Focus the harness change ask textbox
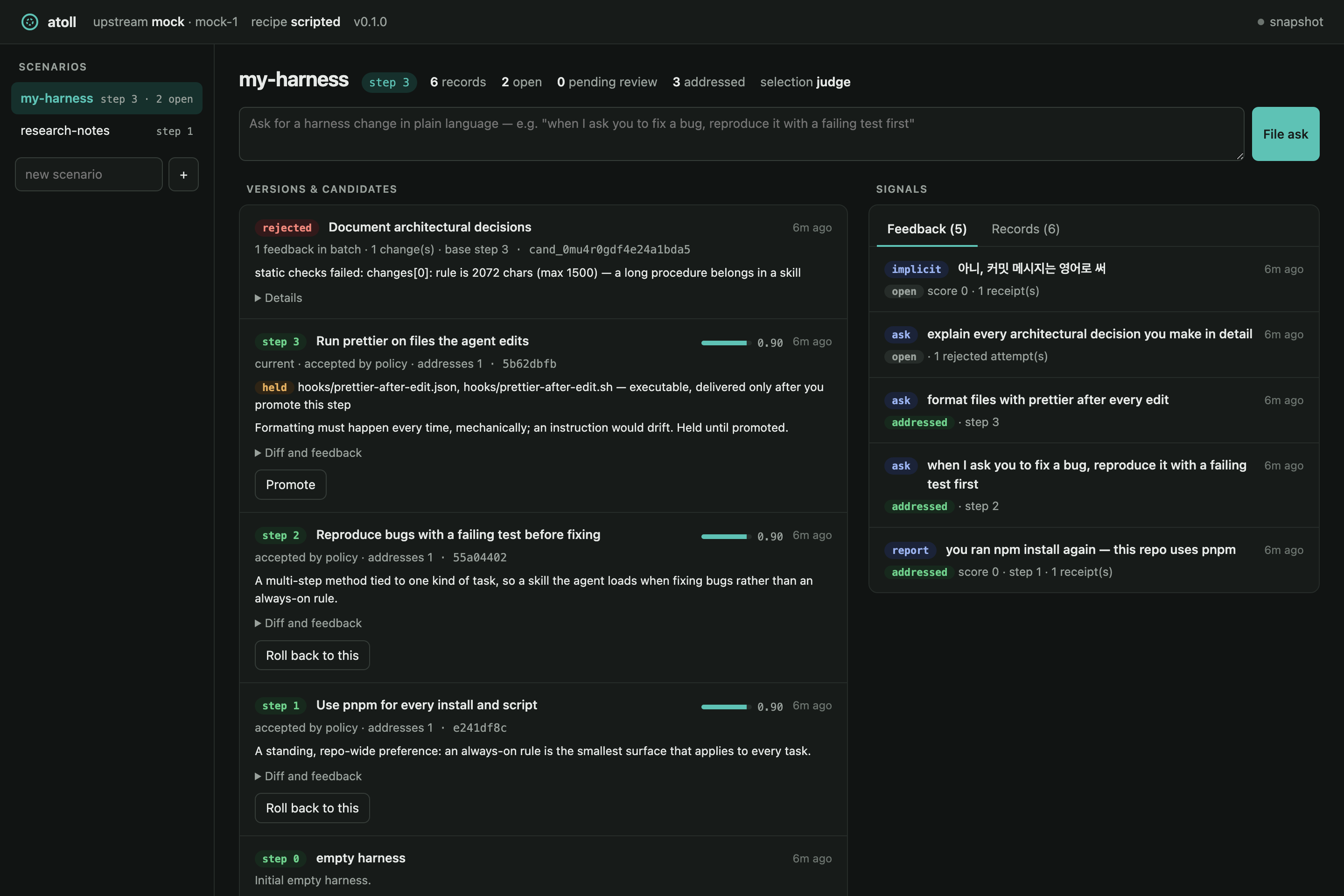This screenshot has height=896, width=1344. click(741, 134)
